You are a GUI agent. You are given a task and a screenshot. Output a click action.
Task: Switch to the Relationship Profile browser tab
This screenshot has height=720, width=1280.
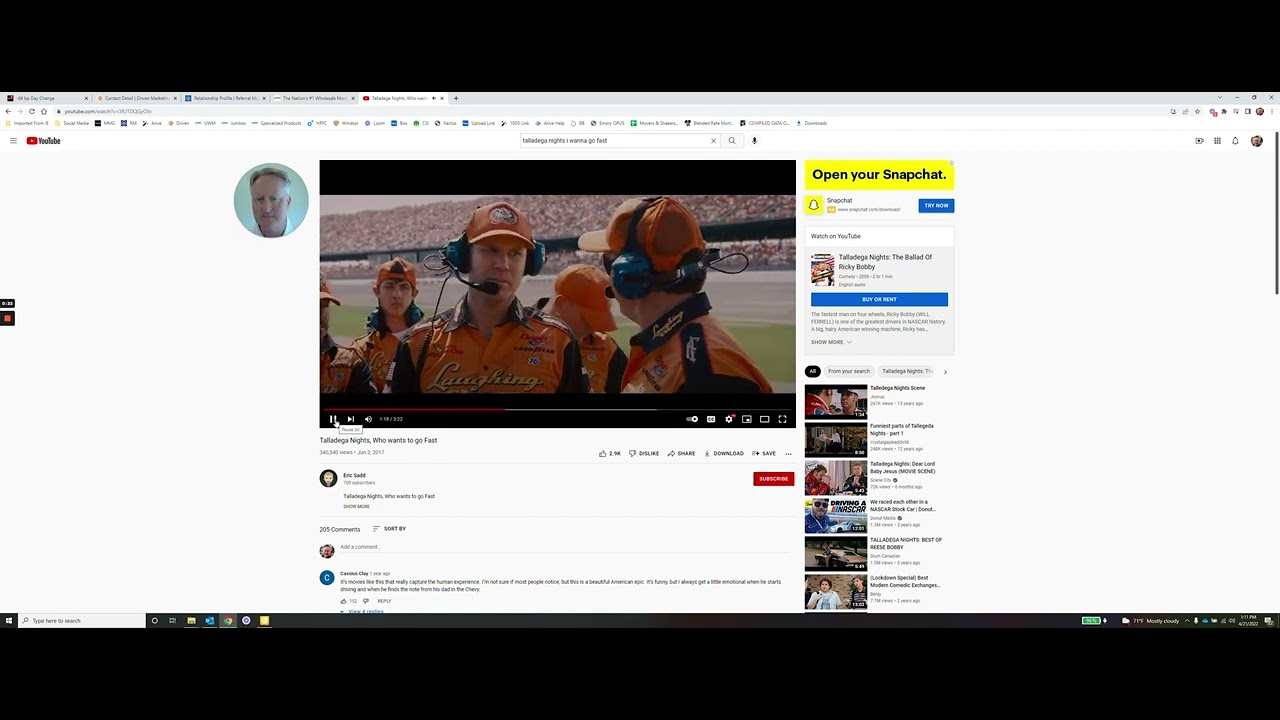click(224, 98)
